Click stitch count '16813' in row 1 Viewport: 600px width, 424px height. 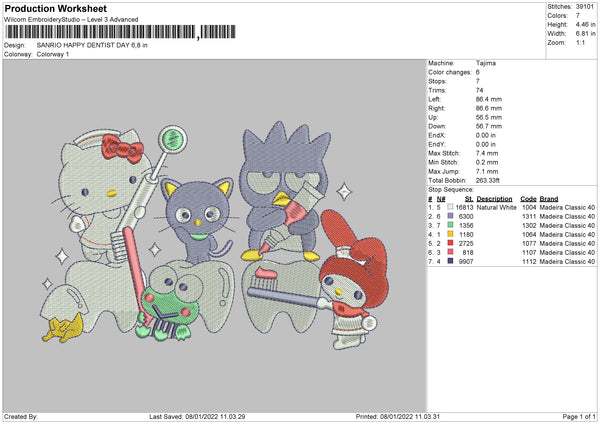[x=465, y=207]
